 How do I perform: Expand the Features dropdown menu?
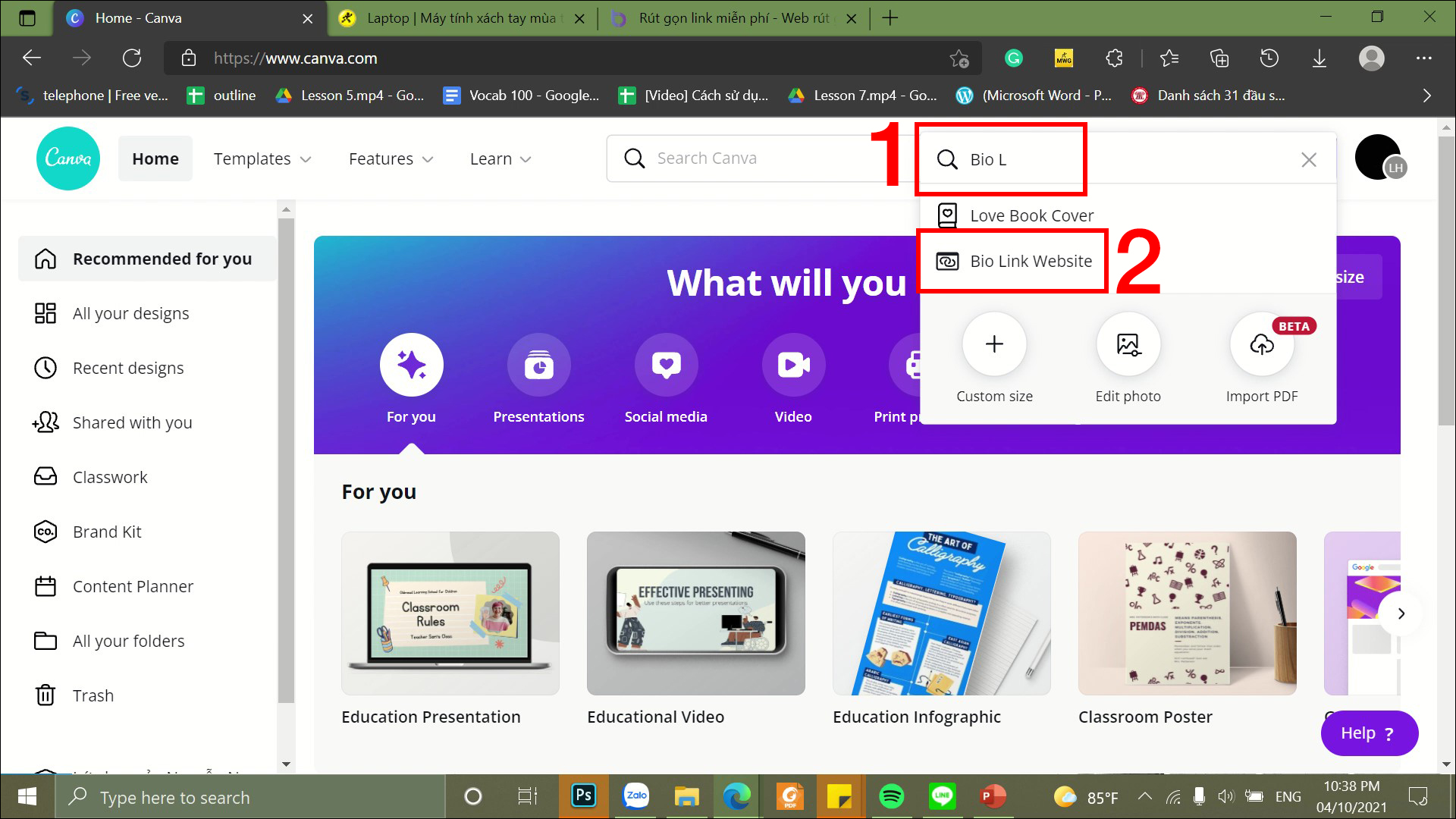[x=390, y=158]
